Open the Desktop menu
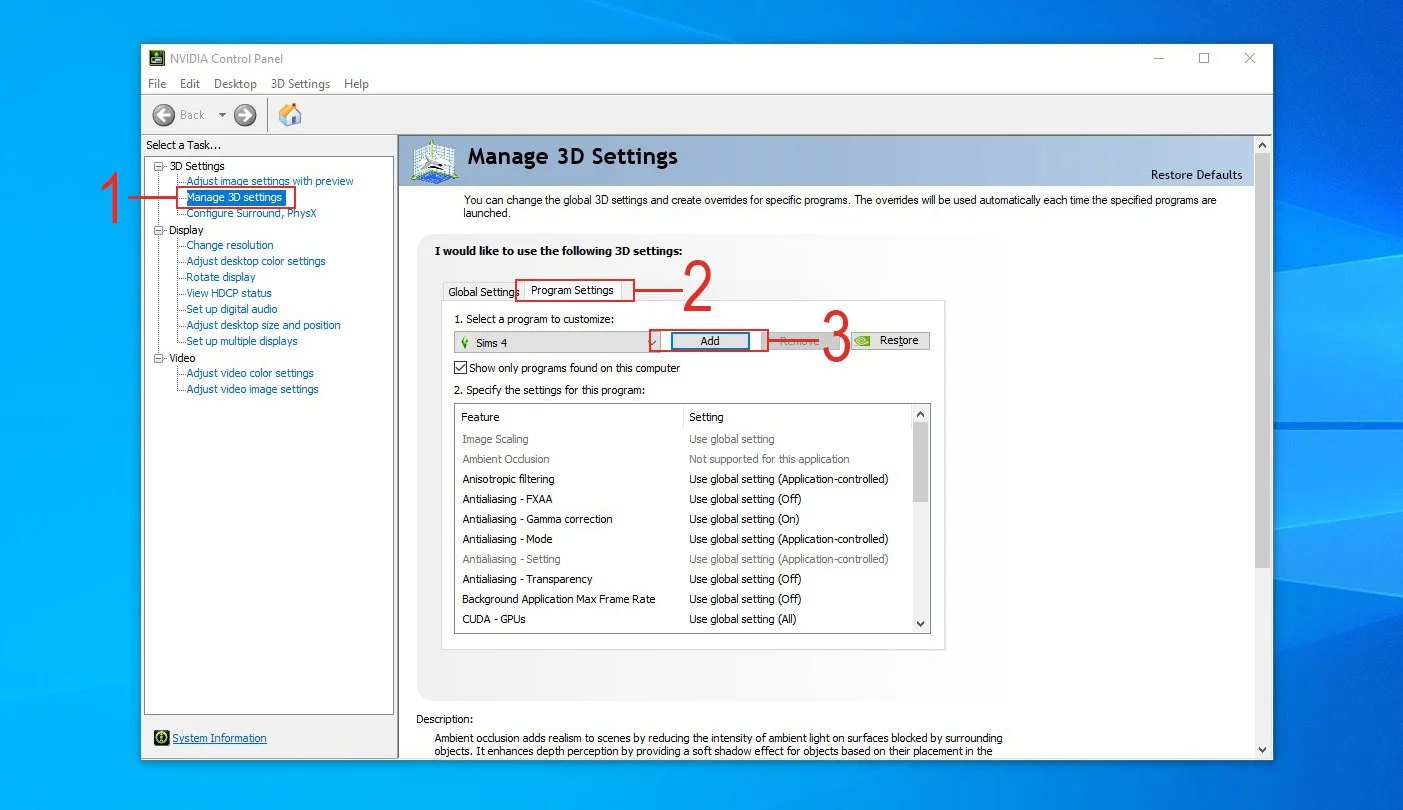 (235, 84)
